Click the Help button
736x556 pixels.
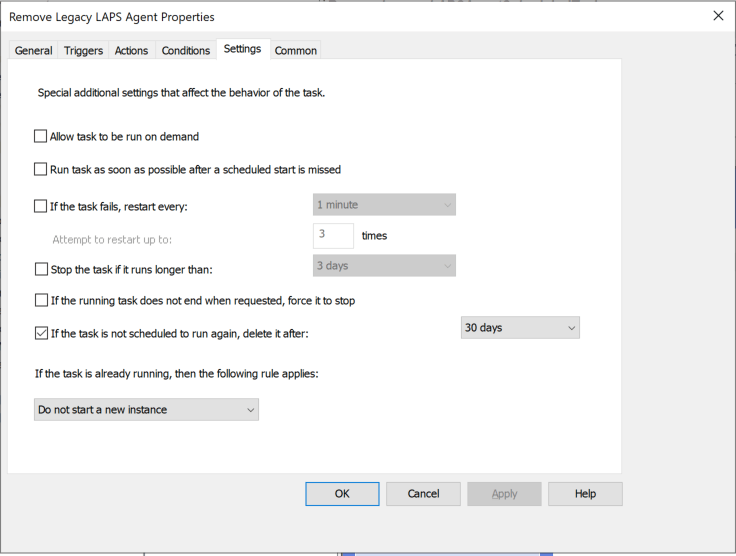[585, 494]
